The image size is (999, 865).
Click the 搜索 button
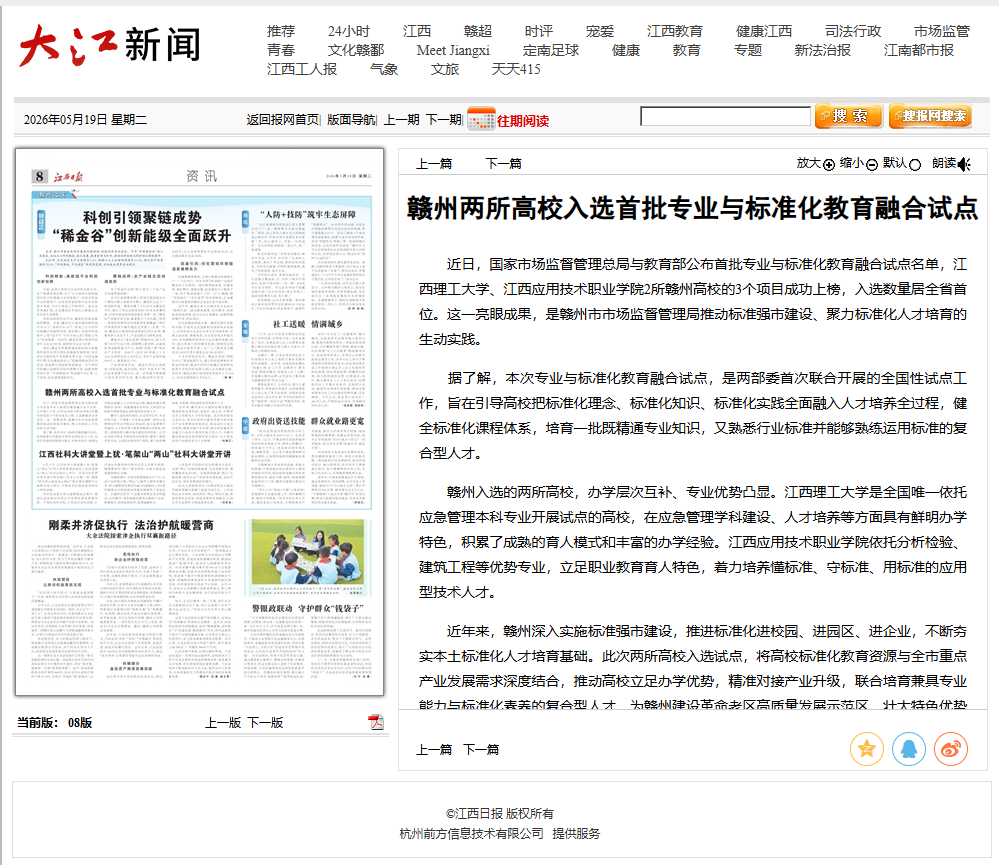[849, 116]
